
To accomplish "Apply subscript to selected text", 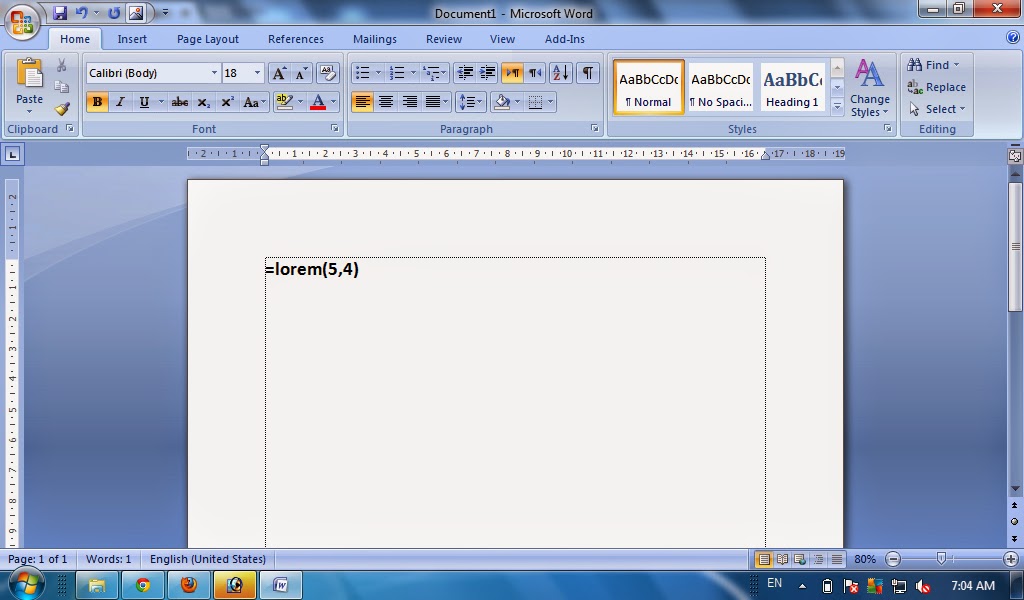I will tap(203, 102).
